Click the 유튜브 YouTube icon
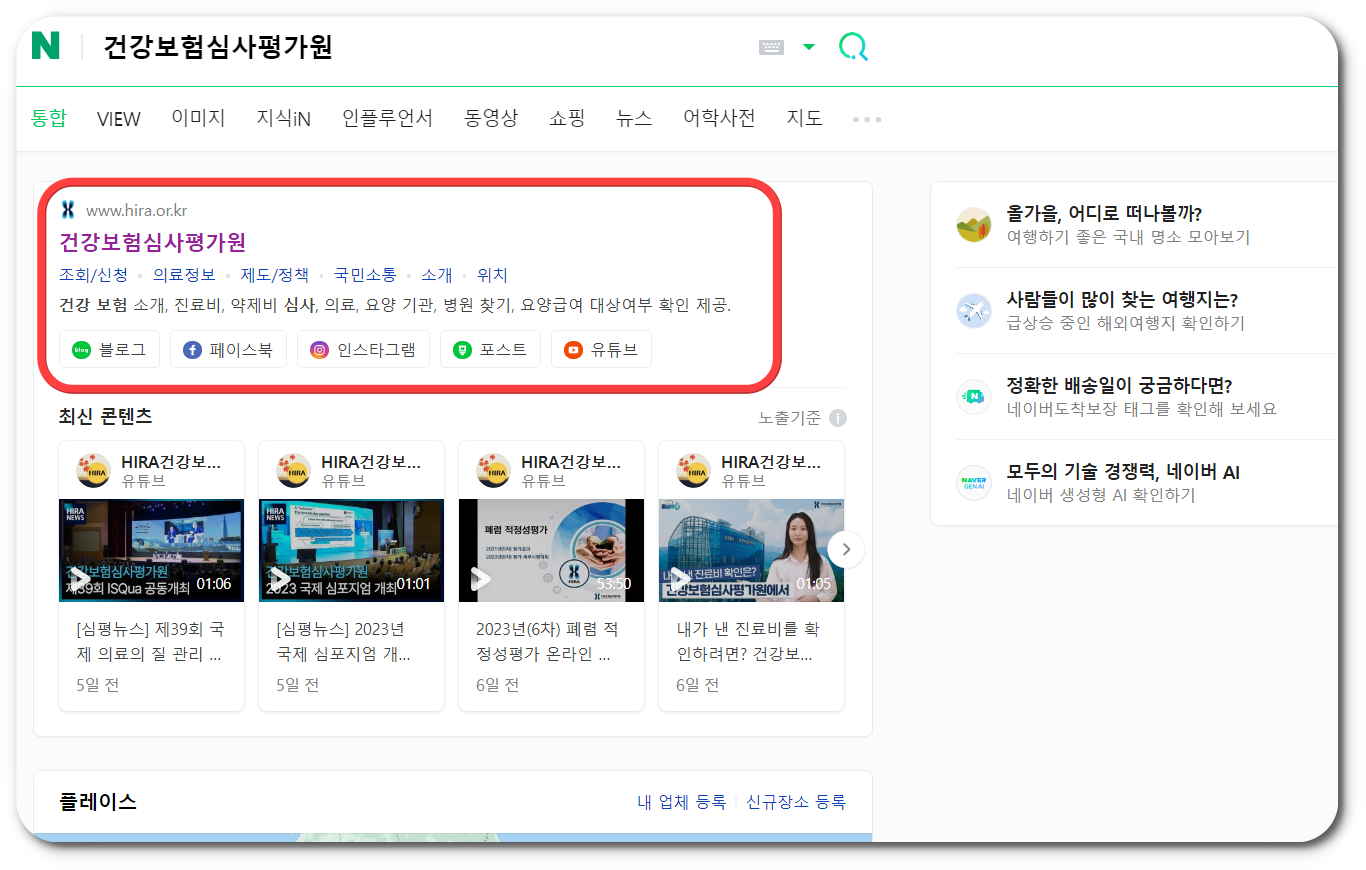 (572, 349)
